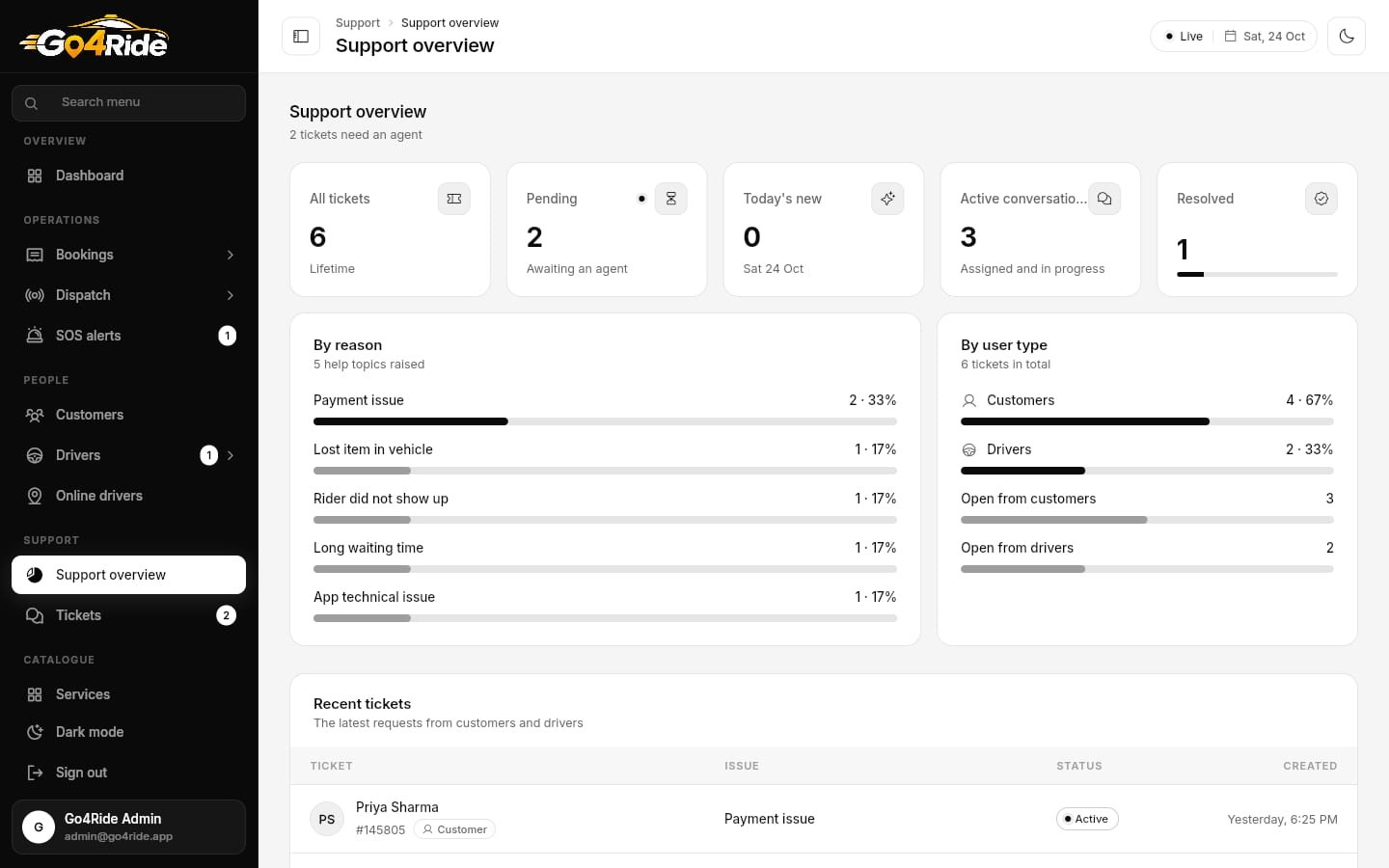
Task: Toggle Dark mode in the sidebar
Action: 128,732
